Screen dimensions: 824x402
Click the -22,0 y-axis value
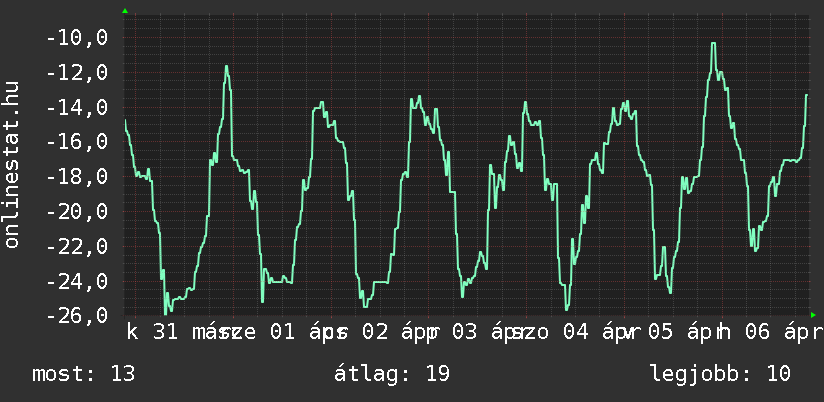tap(77, 246)
